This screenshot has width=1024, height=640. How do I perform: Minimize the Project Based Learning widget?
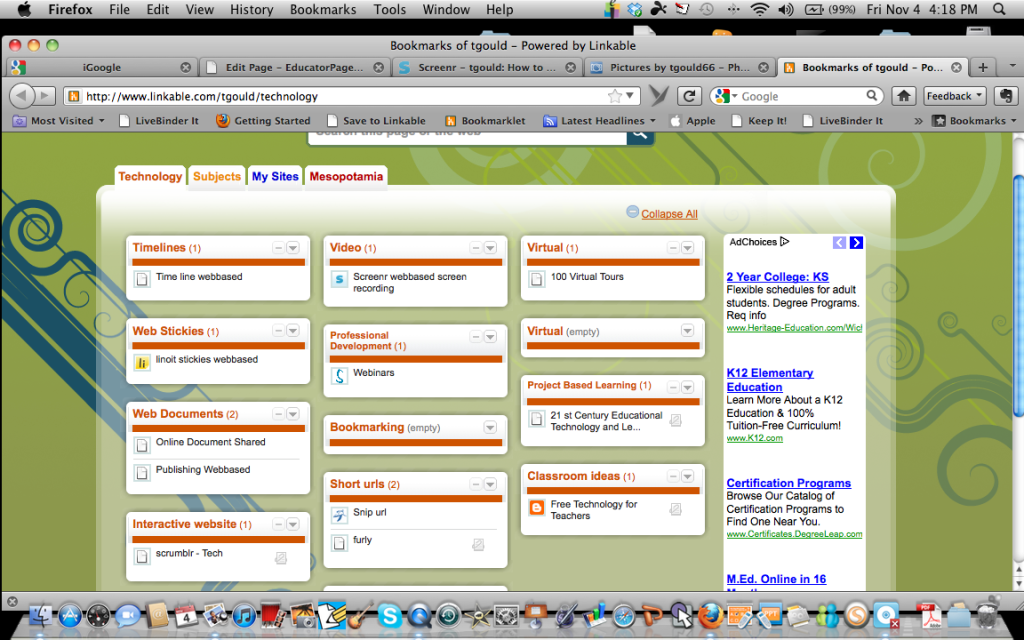point(673,388)
